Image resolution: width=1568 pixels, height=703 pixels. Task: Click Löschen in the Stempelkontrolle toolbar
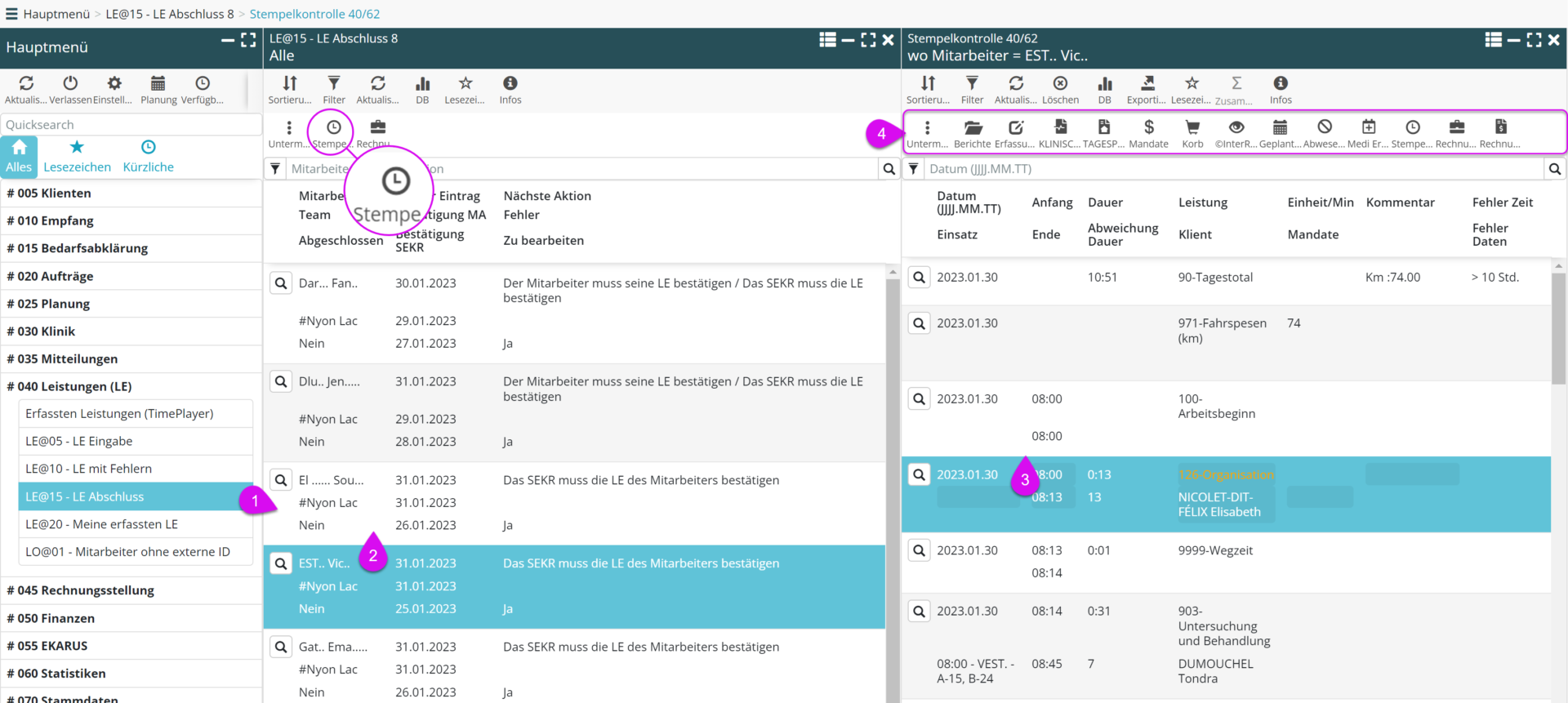1060,89
